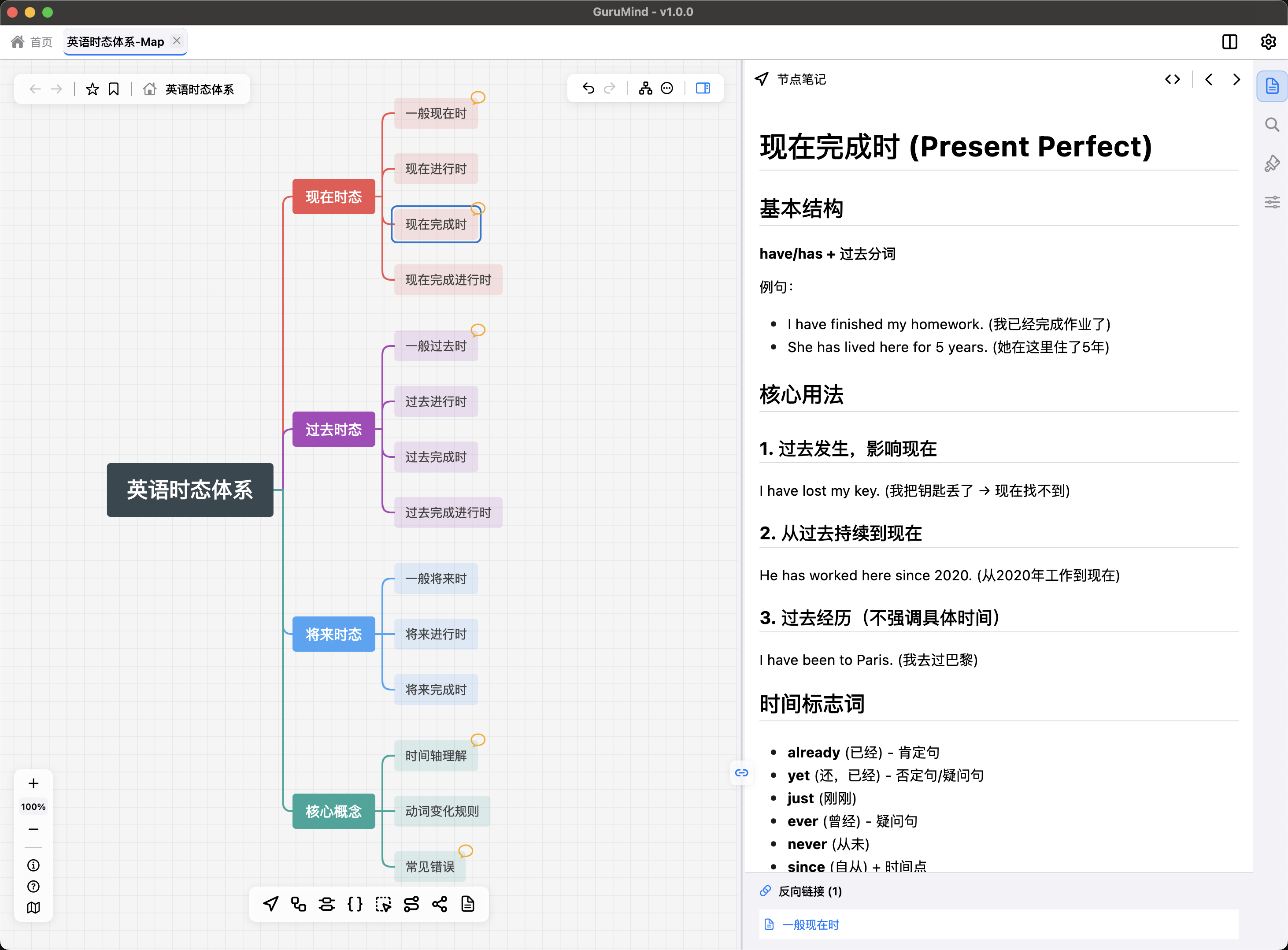
Task: Click the share icon in bottom toolbar
Action: pos(440,904)
